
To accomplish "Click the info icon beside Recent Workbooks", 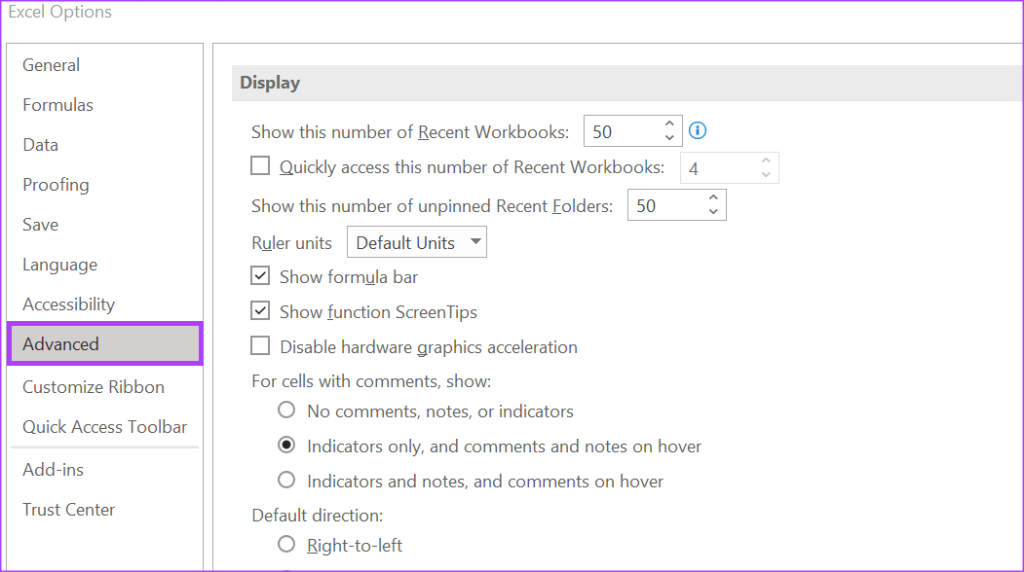I will (697, 131).
